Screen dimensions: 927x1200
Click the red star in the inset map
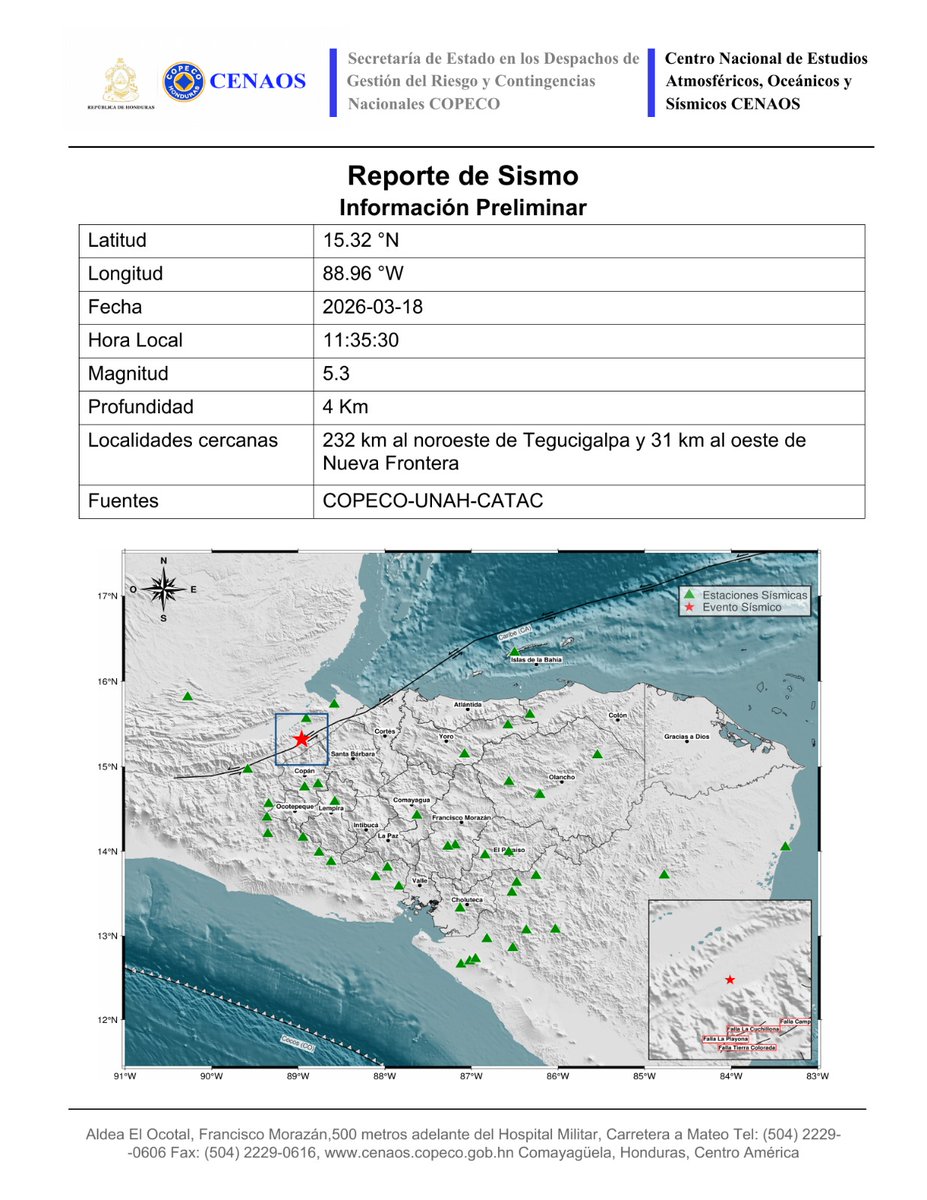(x=730, y=980)
